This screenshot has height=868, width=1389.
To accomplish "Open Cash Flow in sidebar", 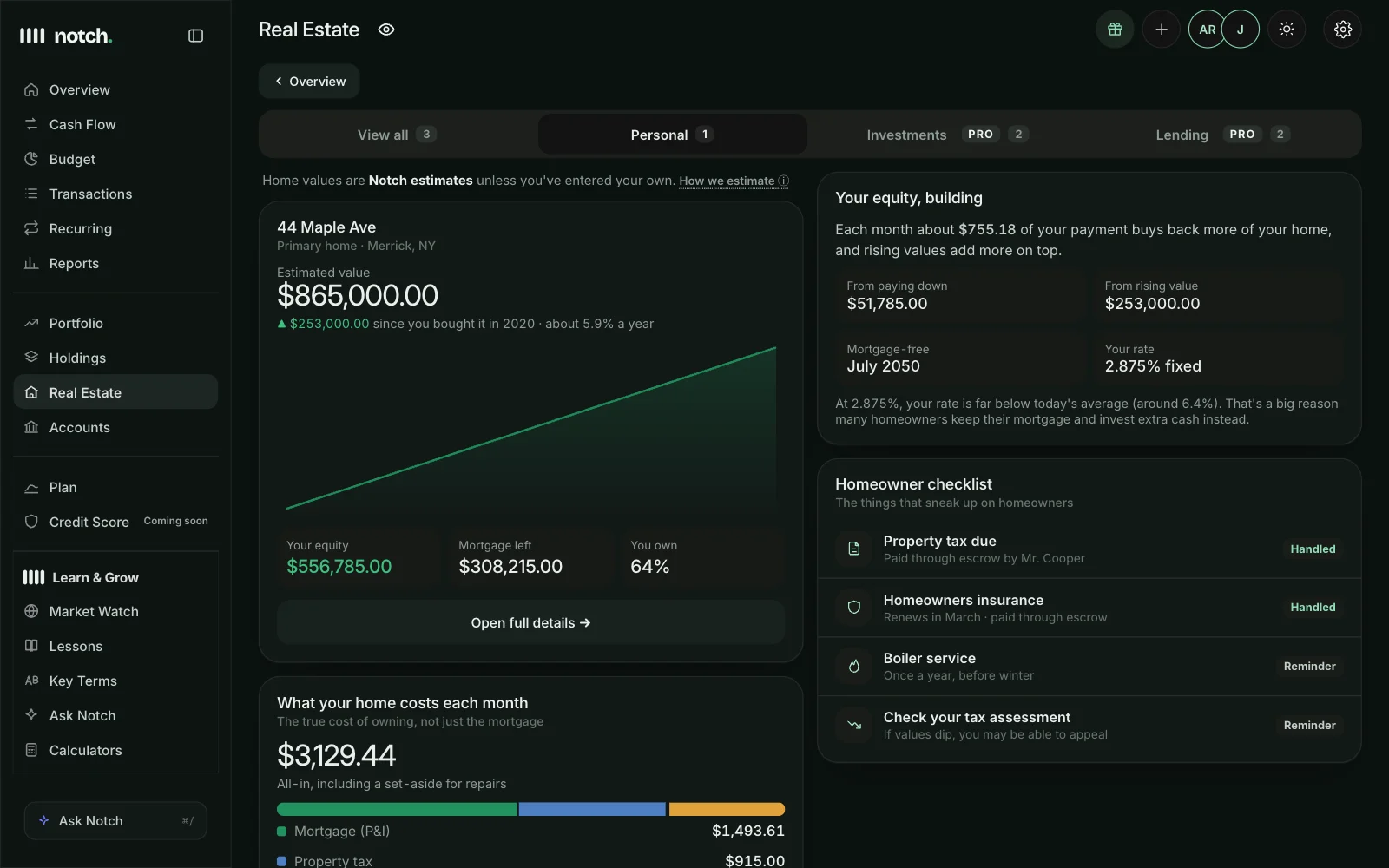I will click(x=115, y=124).
